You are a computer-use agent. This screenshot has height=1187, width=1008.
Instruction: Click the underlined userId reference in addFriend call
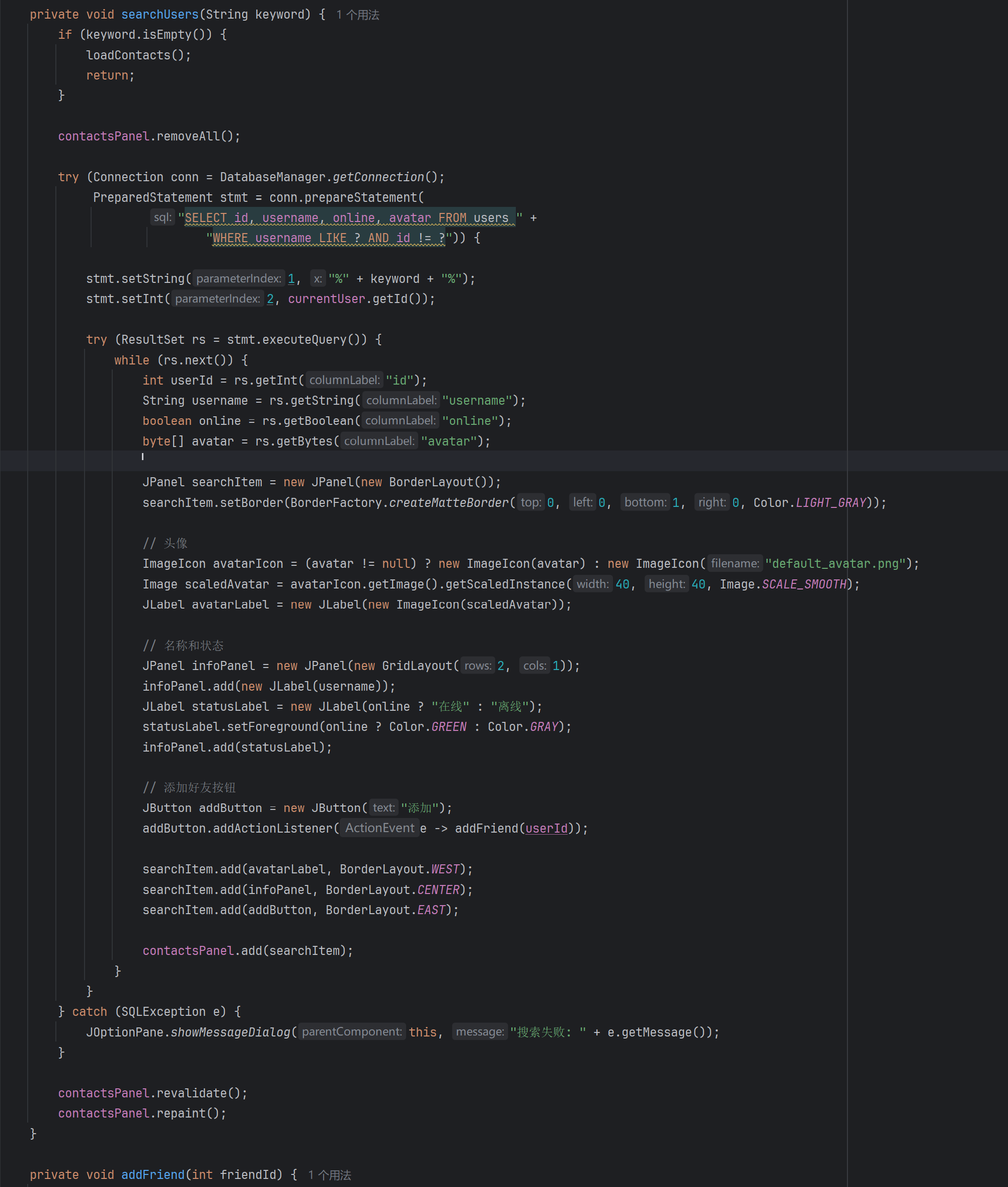pos(547,828)
